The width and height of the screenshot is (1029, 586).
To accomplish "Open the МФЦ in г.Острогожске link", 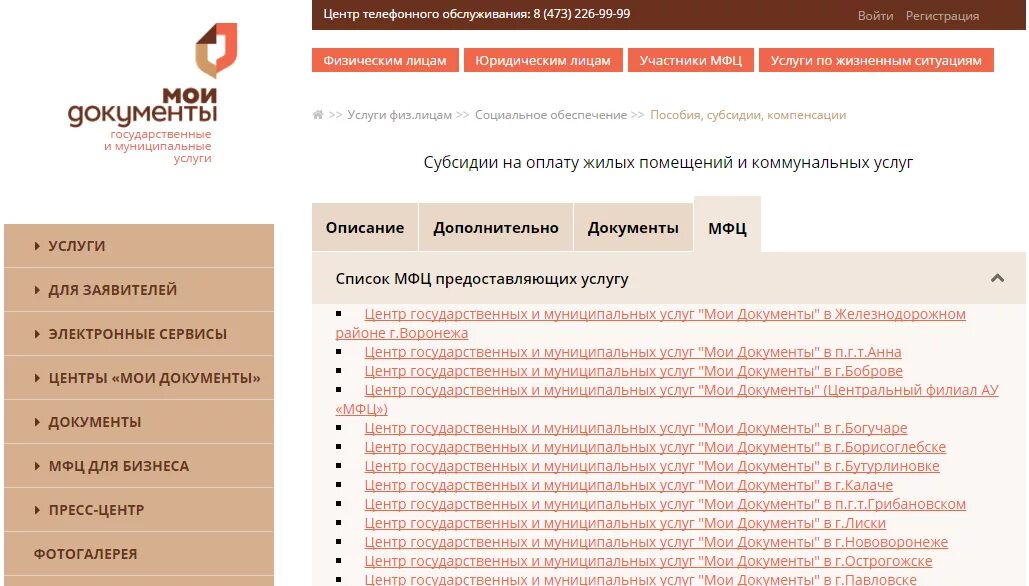I will [x=648, y=562].
